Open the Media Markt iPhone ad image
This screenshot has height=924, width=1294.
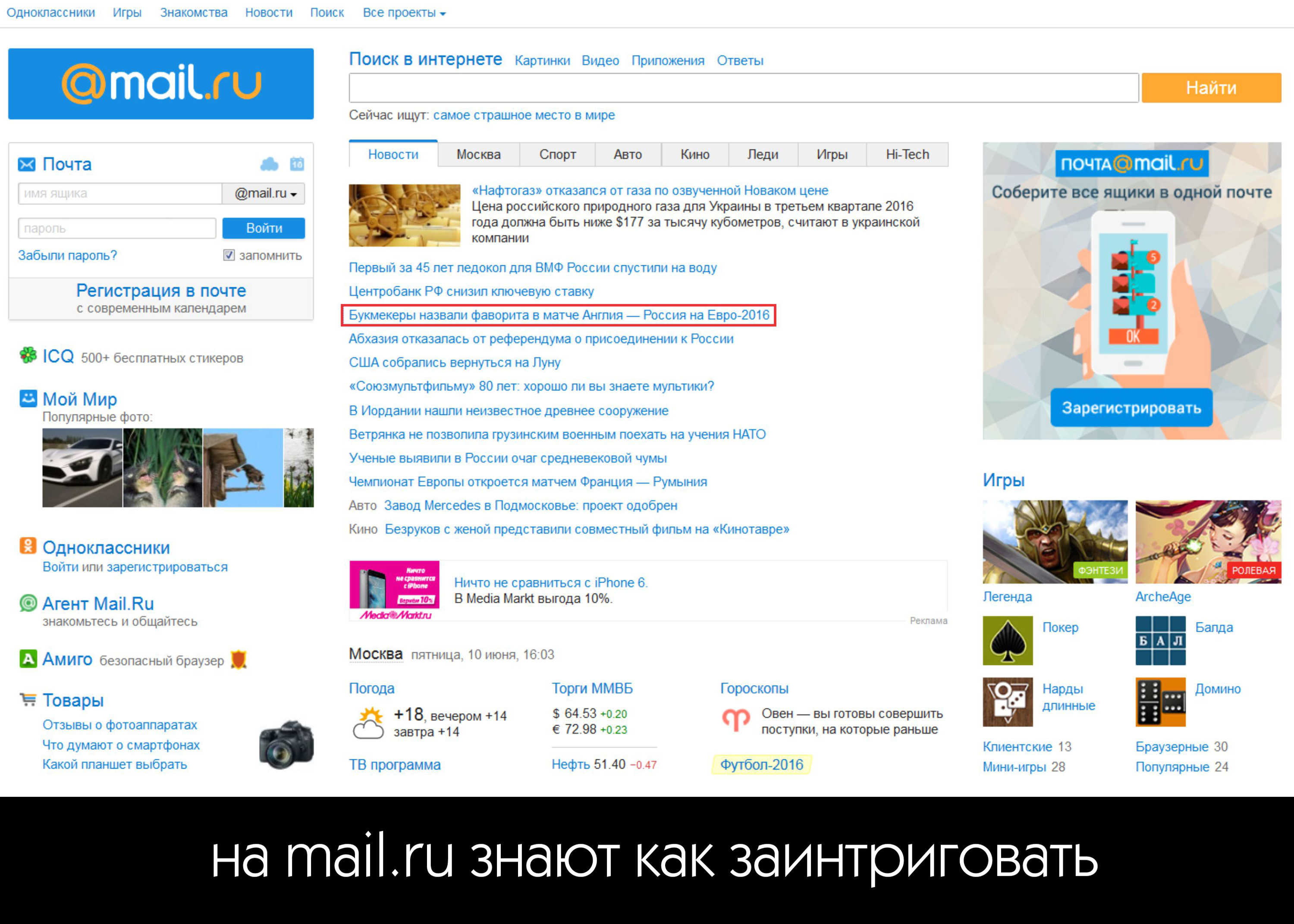pyautogui.click(x=394, y=590)
